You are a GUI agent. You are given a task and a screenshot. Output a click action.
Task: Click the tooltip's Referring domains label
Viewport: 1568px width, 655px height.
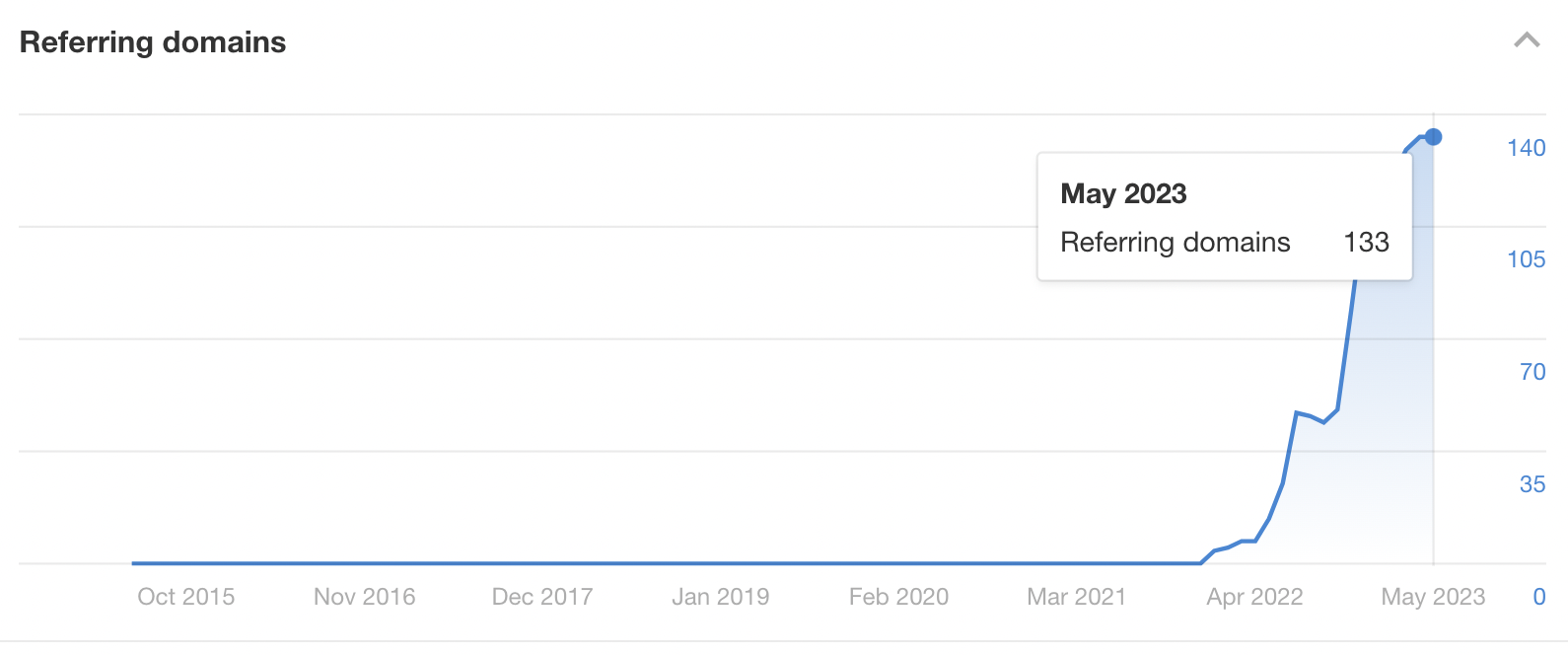pos(1175,243)
